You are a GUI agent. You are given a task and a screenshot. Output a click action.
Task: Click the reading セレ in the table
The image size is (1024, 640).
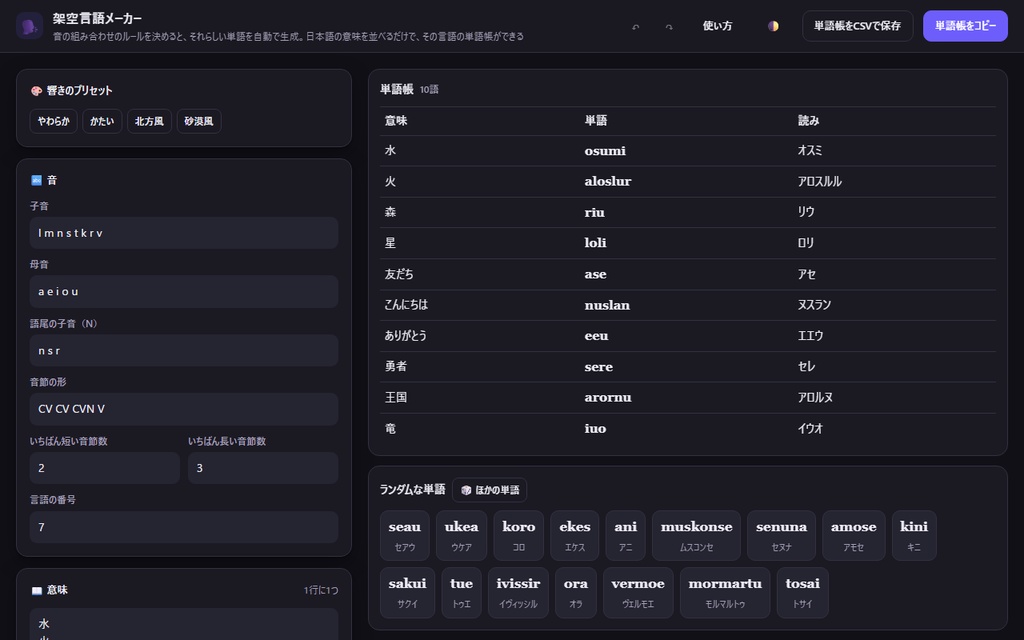pyautogui.click(x=807, y=366)
